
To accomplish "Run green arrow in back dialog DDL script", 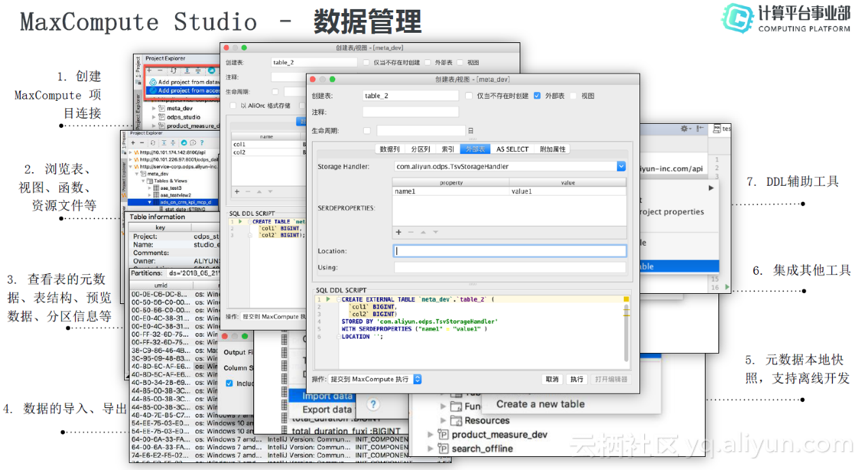I will point(241,221).
